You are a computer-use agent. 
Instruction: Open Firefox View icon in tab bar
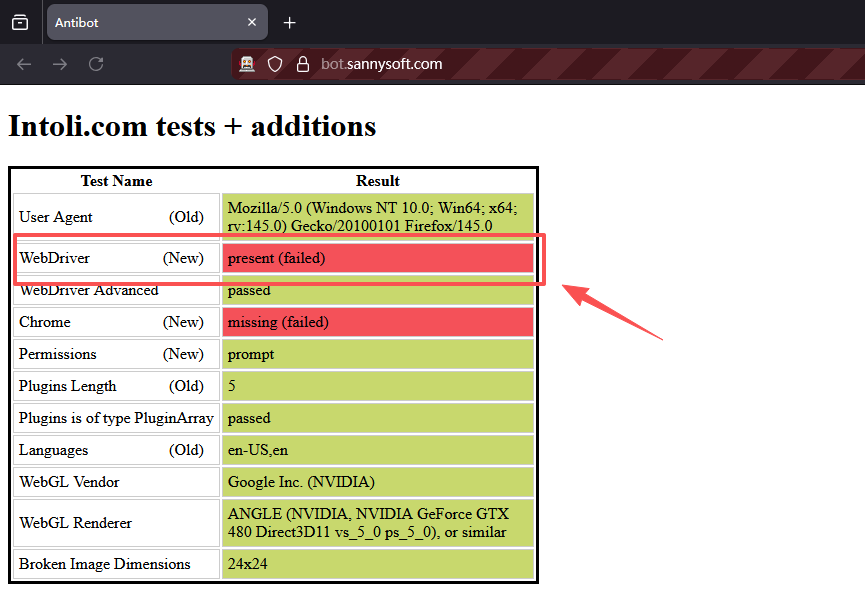[20, 22]
